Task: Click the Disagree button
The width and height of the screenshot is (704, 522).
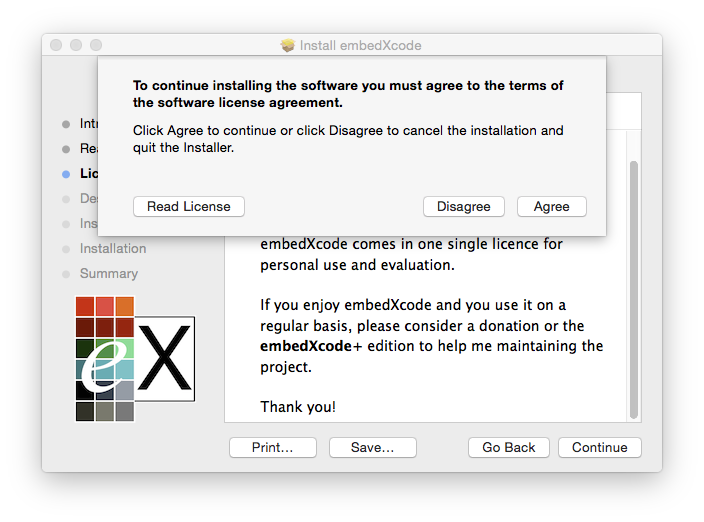Action: [x=463, y=206]
